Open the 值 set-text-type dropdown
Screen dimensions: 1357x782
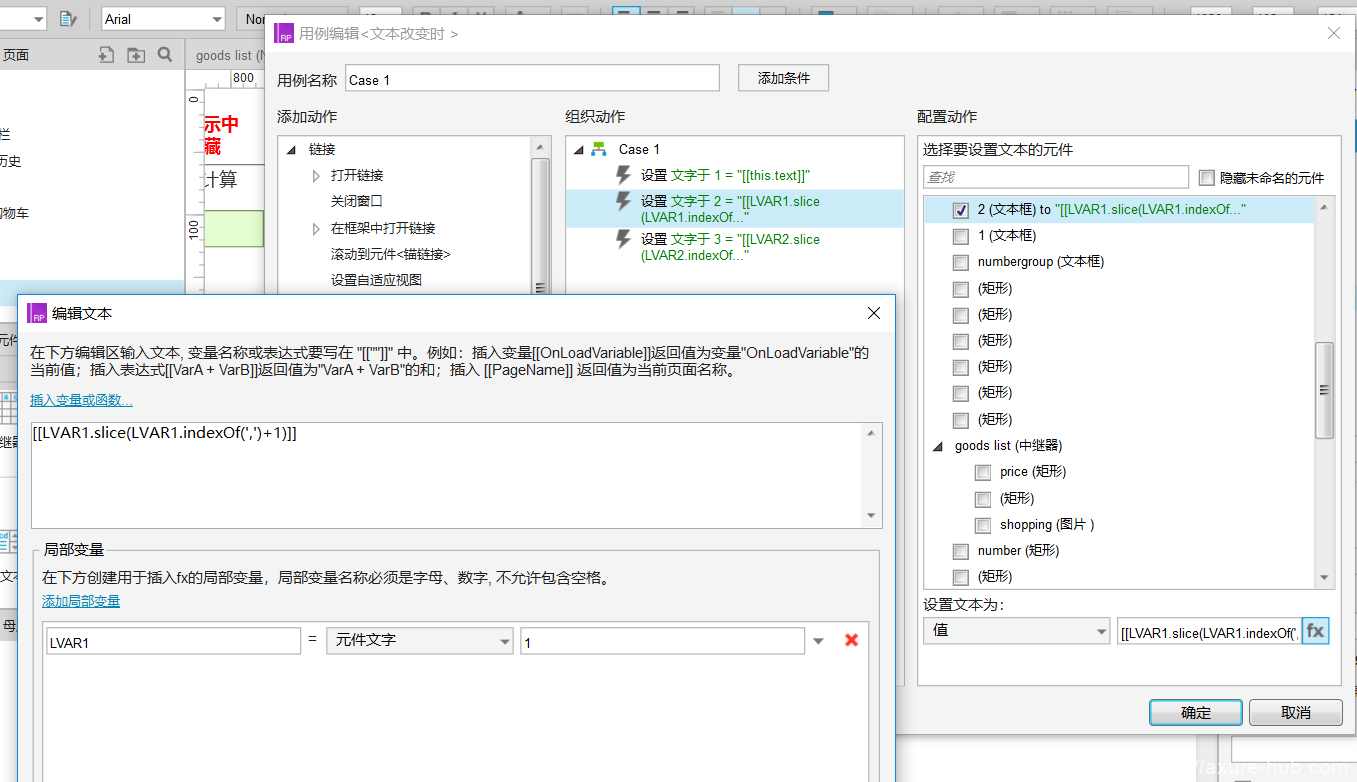[x=1101, y=632]
